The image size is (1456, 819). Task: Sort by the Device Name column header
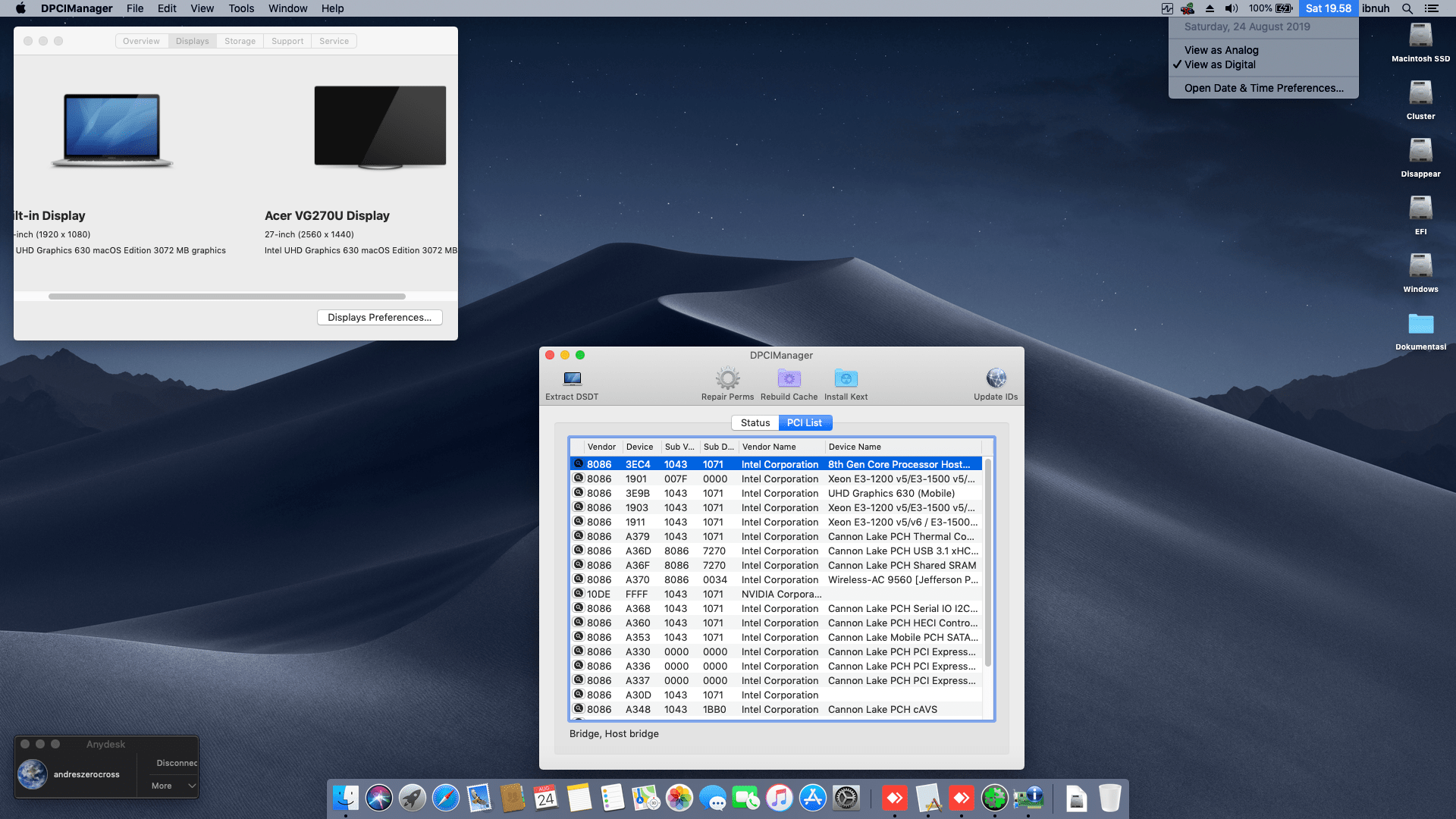coord(903,447)
